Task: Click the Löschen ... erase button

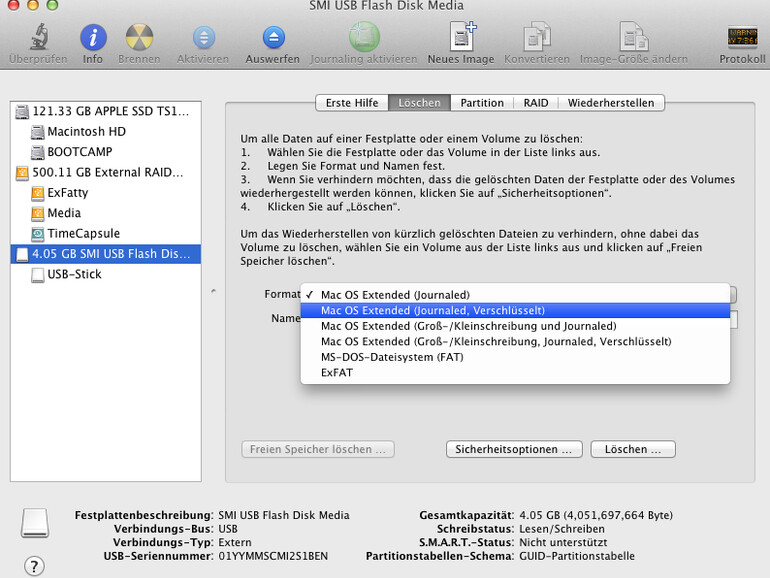Action: tap(633, 449)
